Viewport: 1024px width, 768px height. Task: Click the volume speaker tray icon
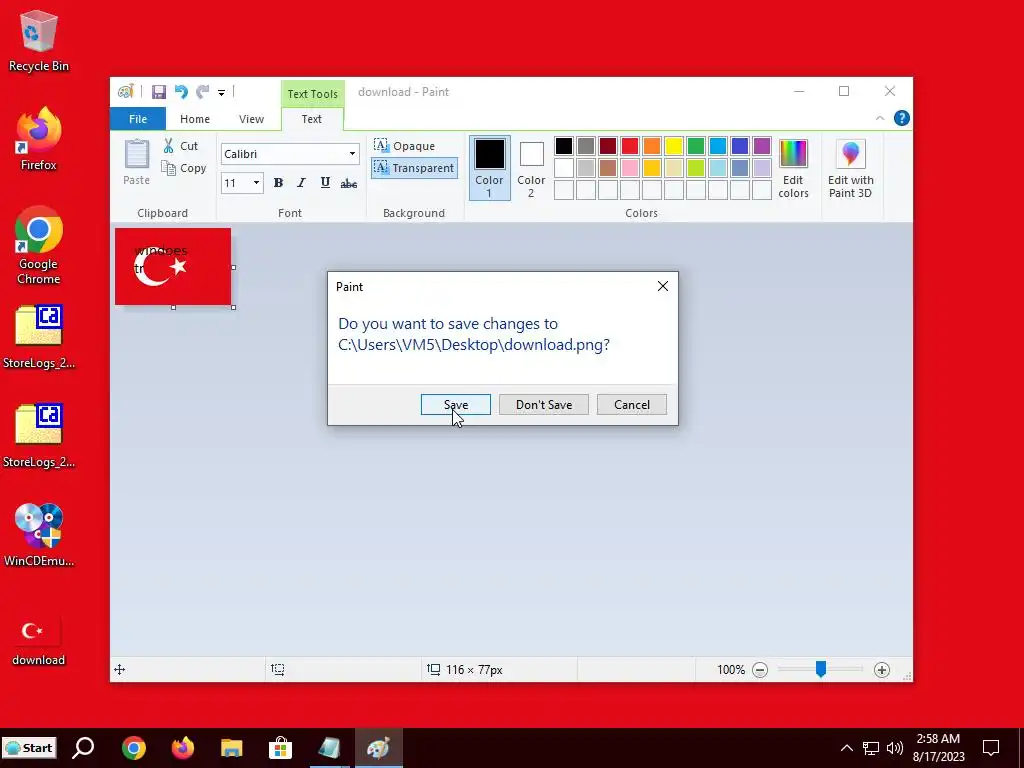coord(895,748)
